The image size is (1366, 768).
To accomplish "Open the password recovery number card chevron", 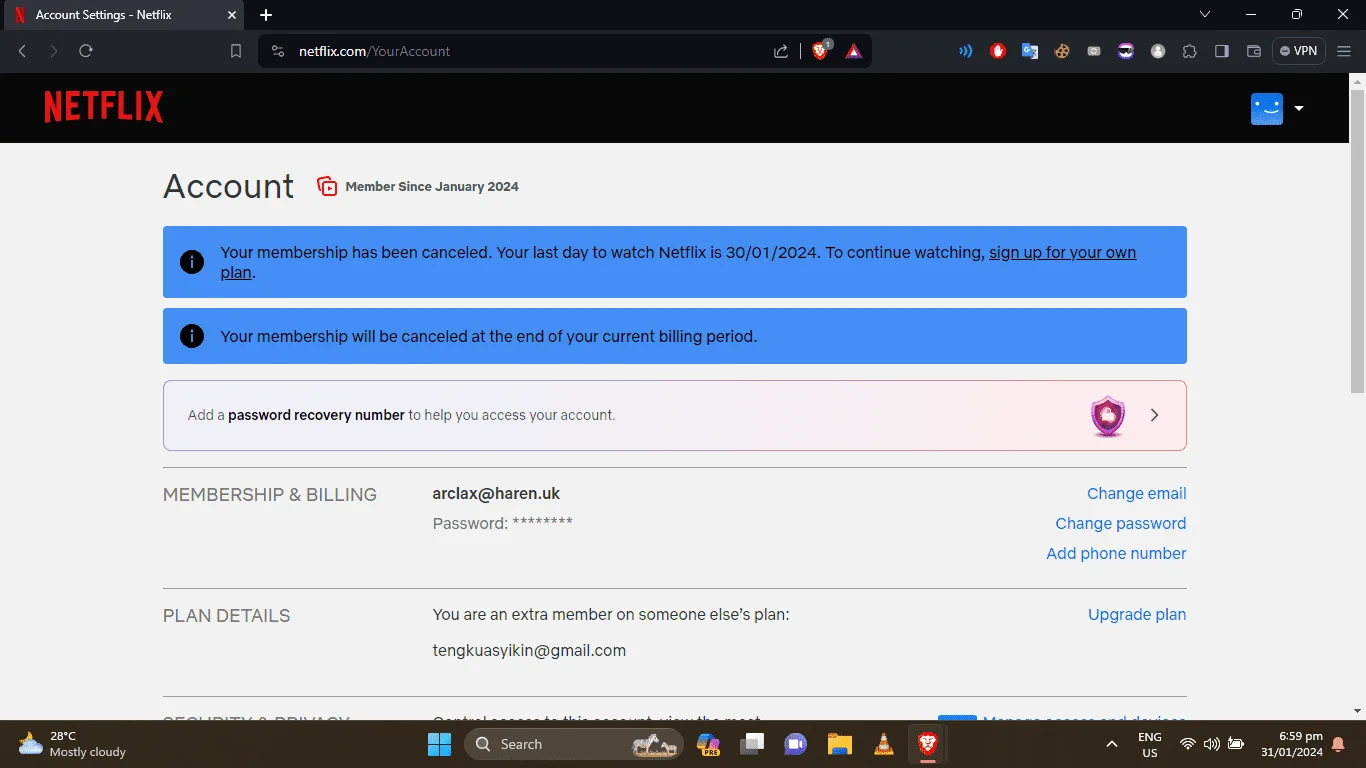I will coord(1155,415).
